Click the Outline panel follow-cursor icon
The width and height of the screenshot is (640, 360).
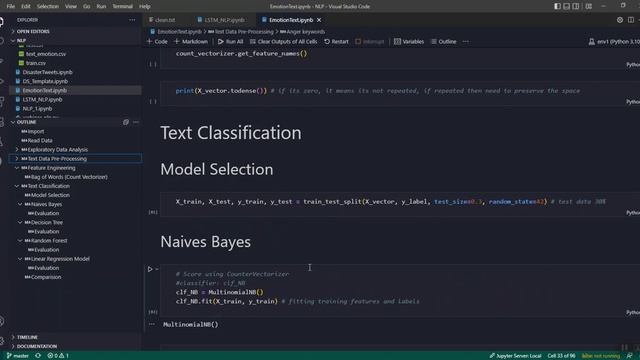click(126, 122)
